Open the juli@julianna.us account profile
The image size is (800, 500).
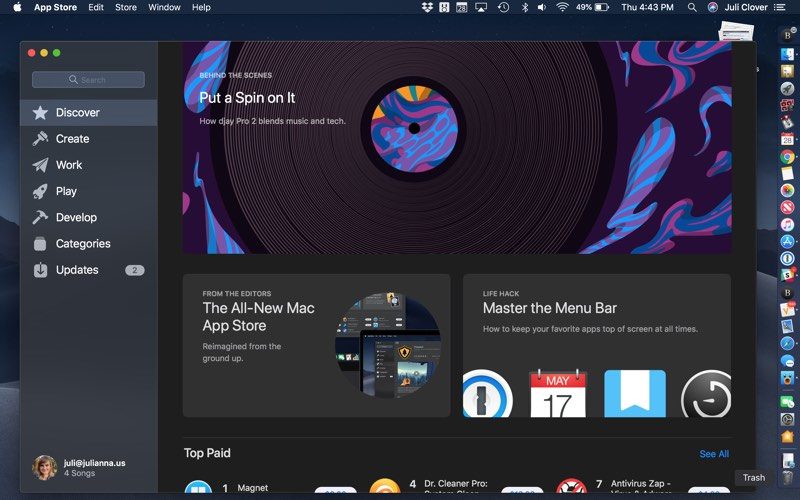click(x=79, y=467)
